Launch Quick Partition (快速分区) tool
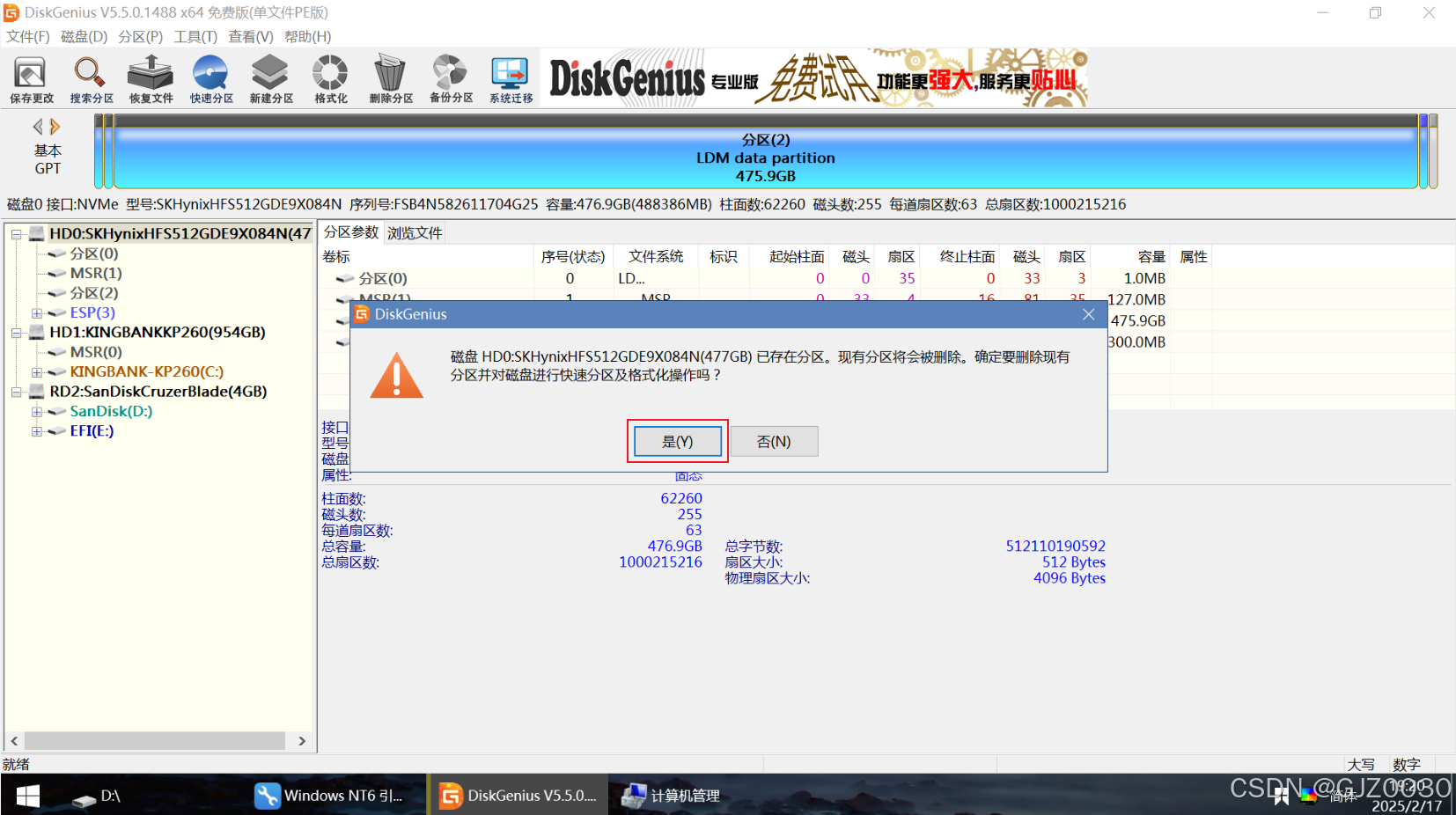The width and height of the screenshot is (1456, 815). pos(211,79)
